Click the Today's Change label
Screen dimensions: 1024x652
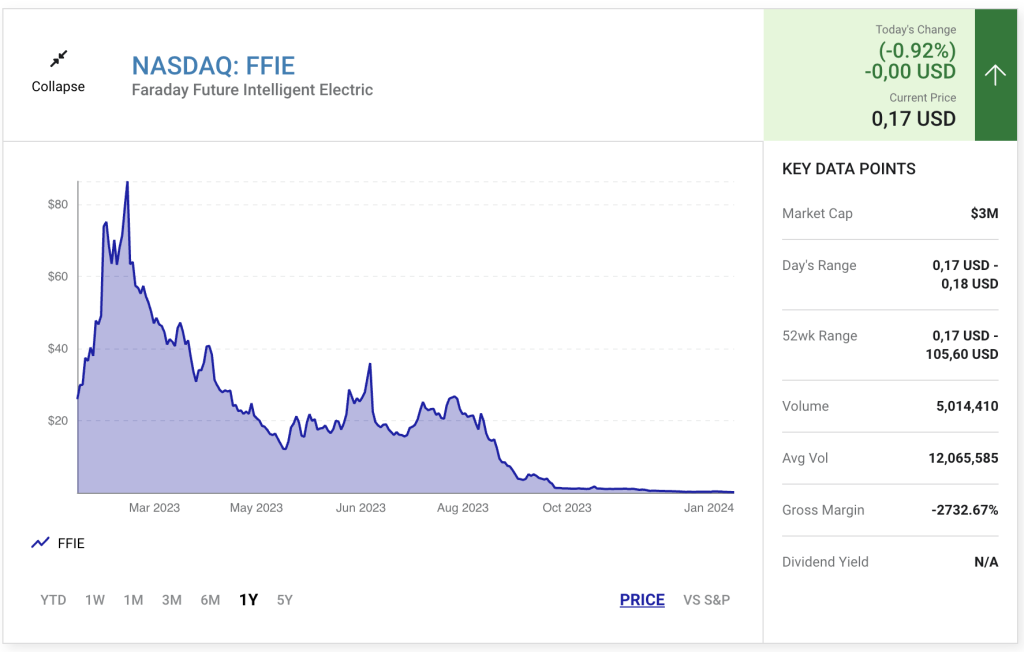coord(916,29)
